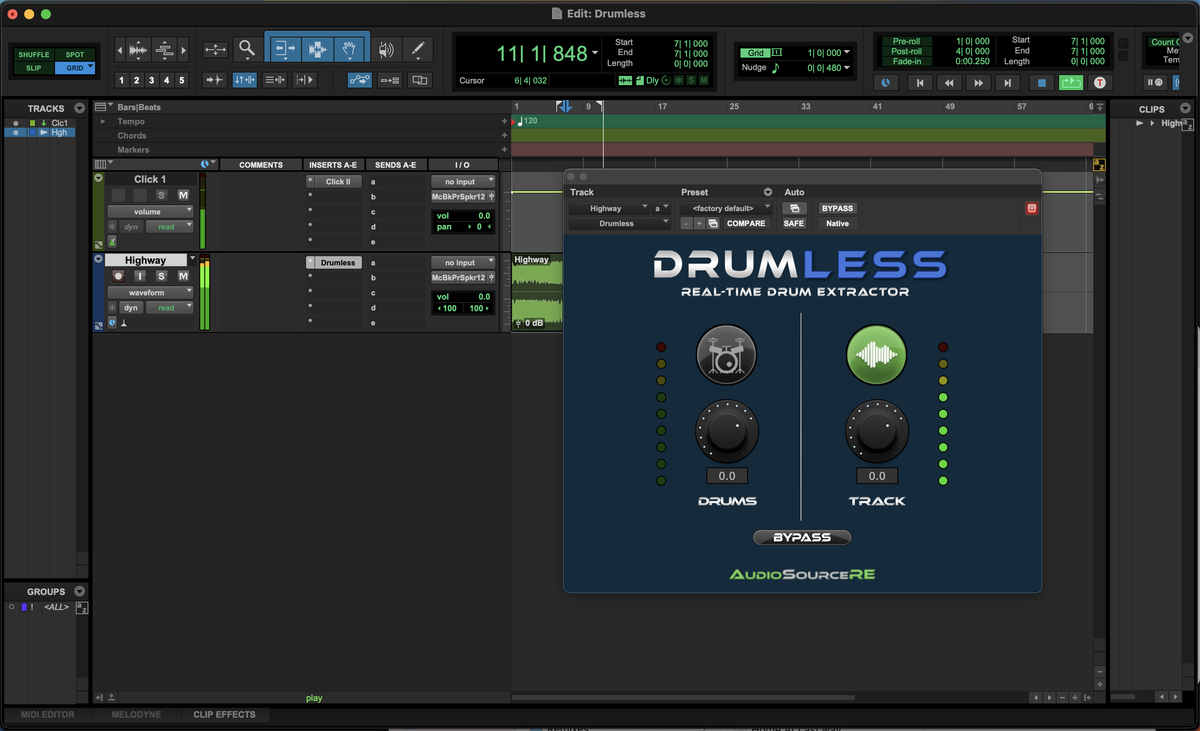Select the Pencil tool
Screen dimensions: 1200x731
417,49
